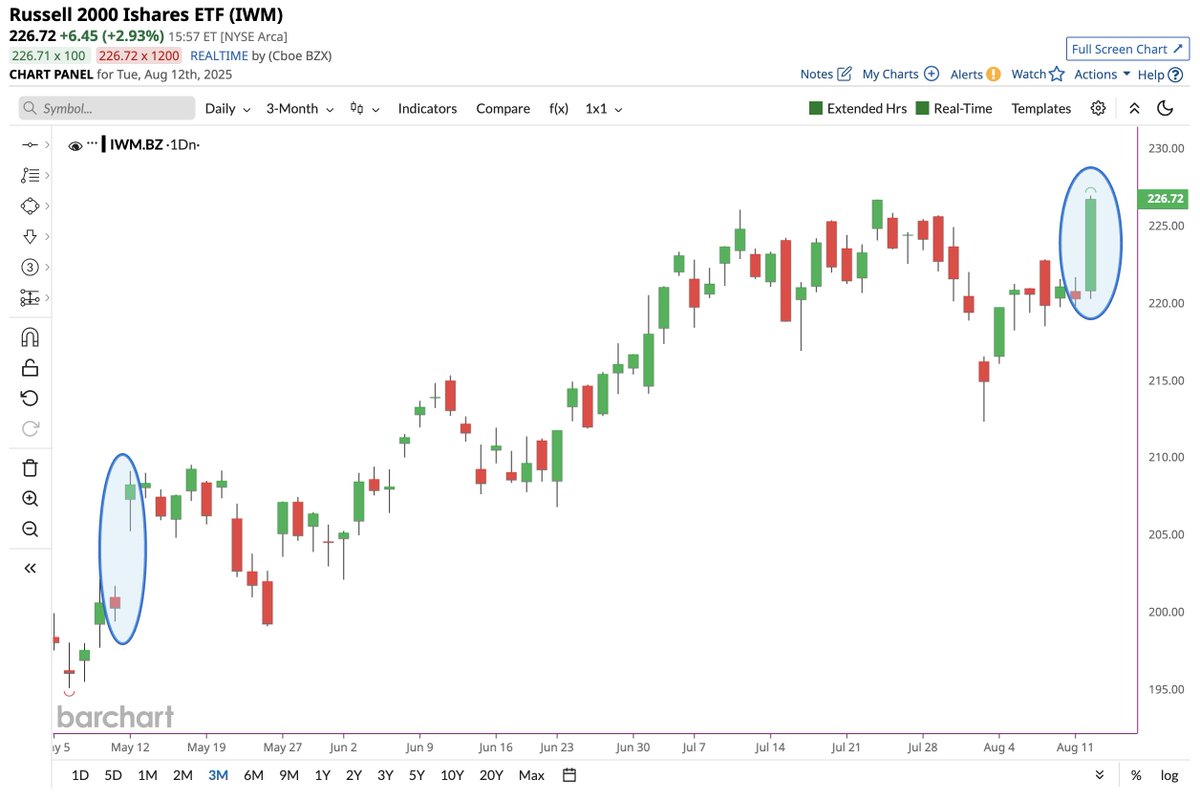Toggle percent scale button
Image resolution: width=1200 pixels, height=802 pixels.
[1136, 775]
